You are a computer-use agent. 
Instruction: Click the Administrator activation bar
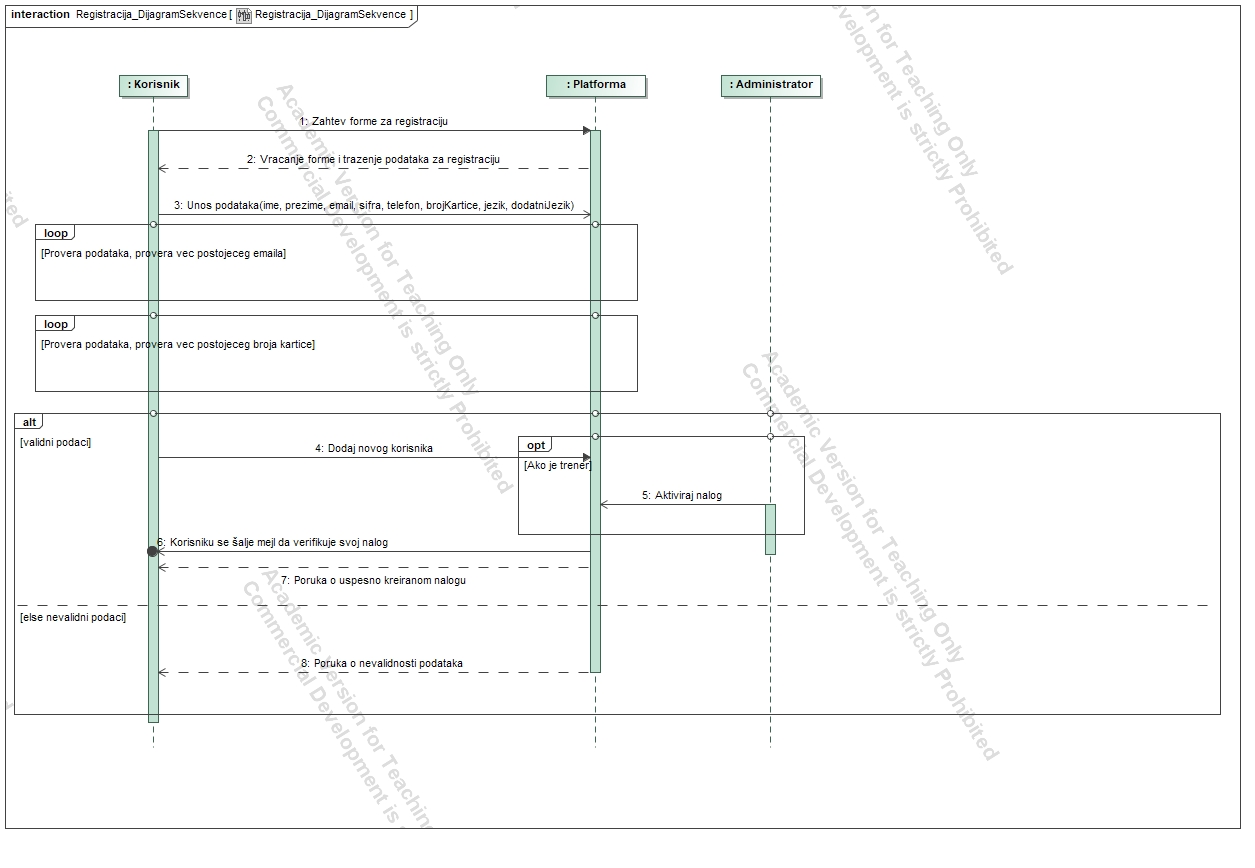[x=770, y=529]
